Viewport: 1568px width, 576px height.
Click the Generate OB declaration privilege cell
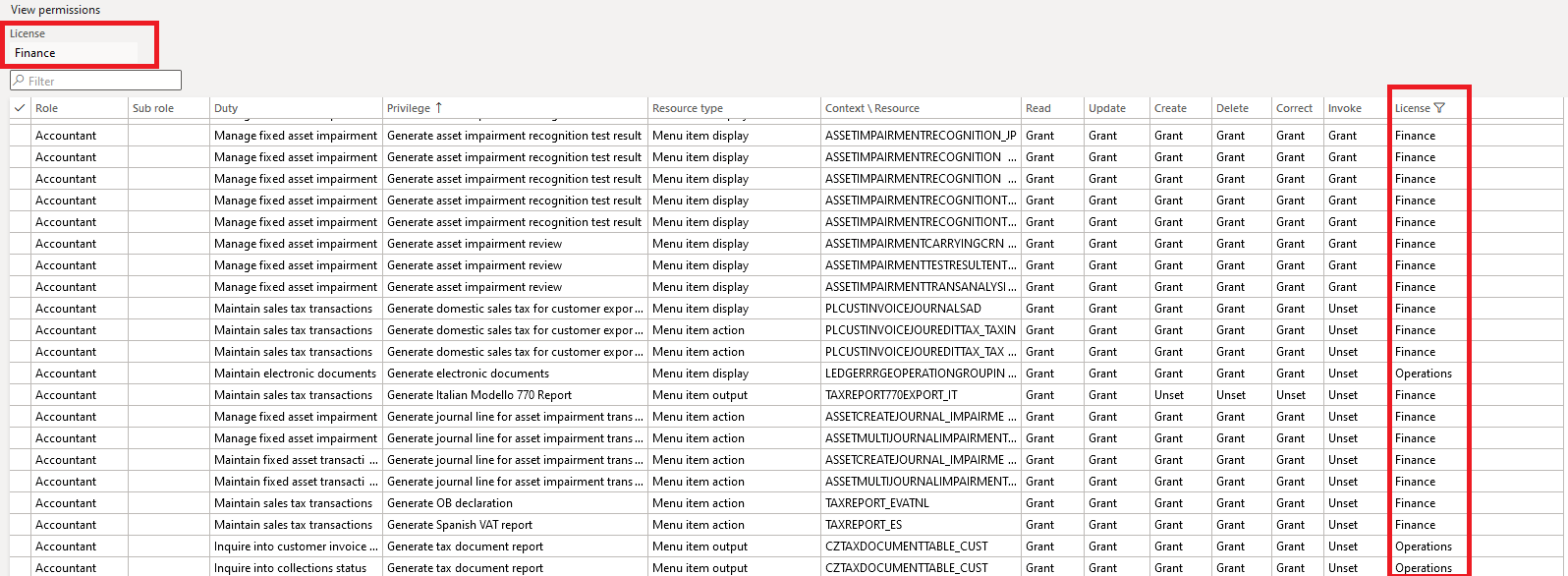click(515, 503)
